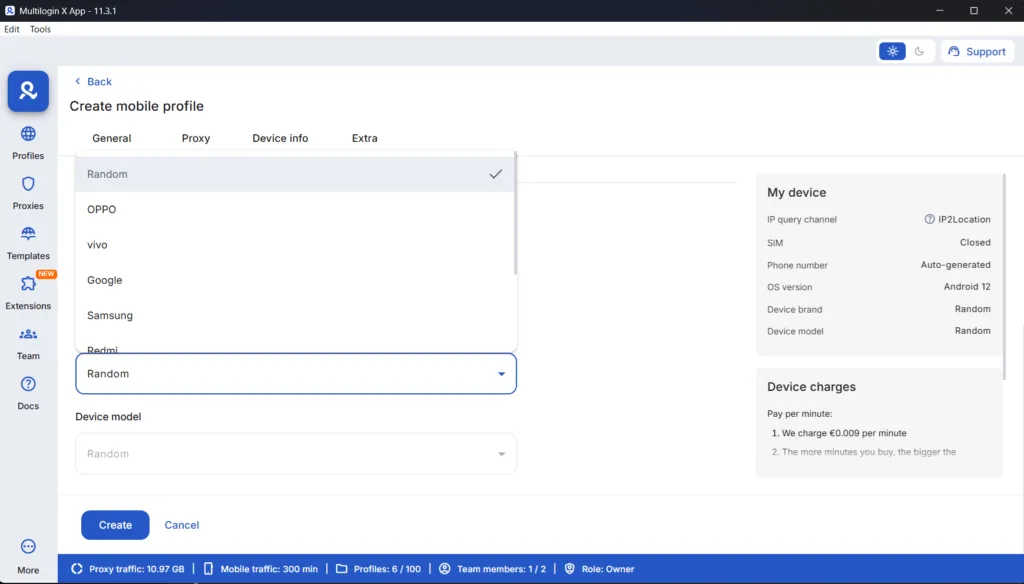Open the Team section icon
The width and height of the screenshot is (1024, 584).
[28, 334]
